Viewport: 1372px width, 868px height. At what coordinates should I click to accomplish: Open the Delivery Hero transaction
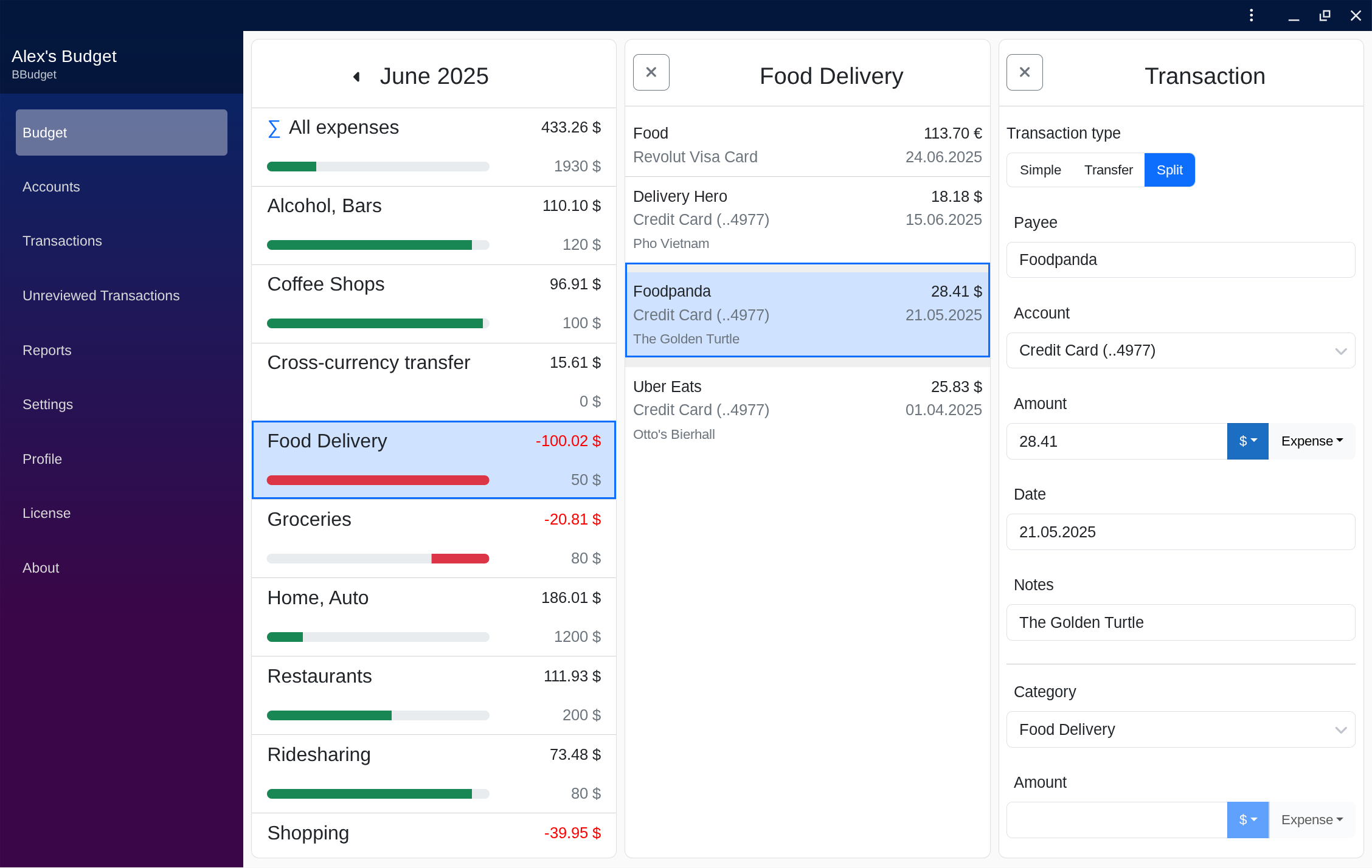coord(807,220)
